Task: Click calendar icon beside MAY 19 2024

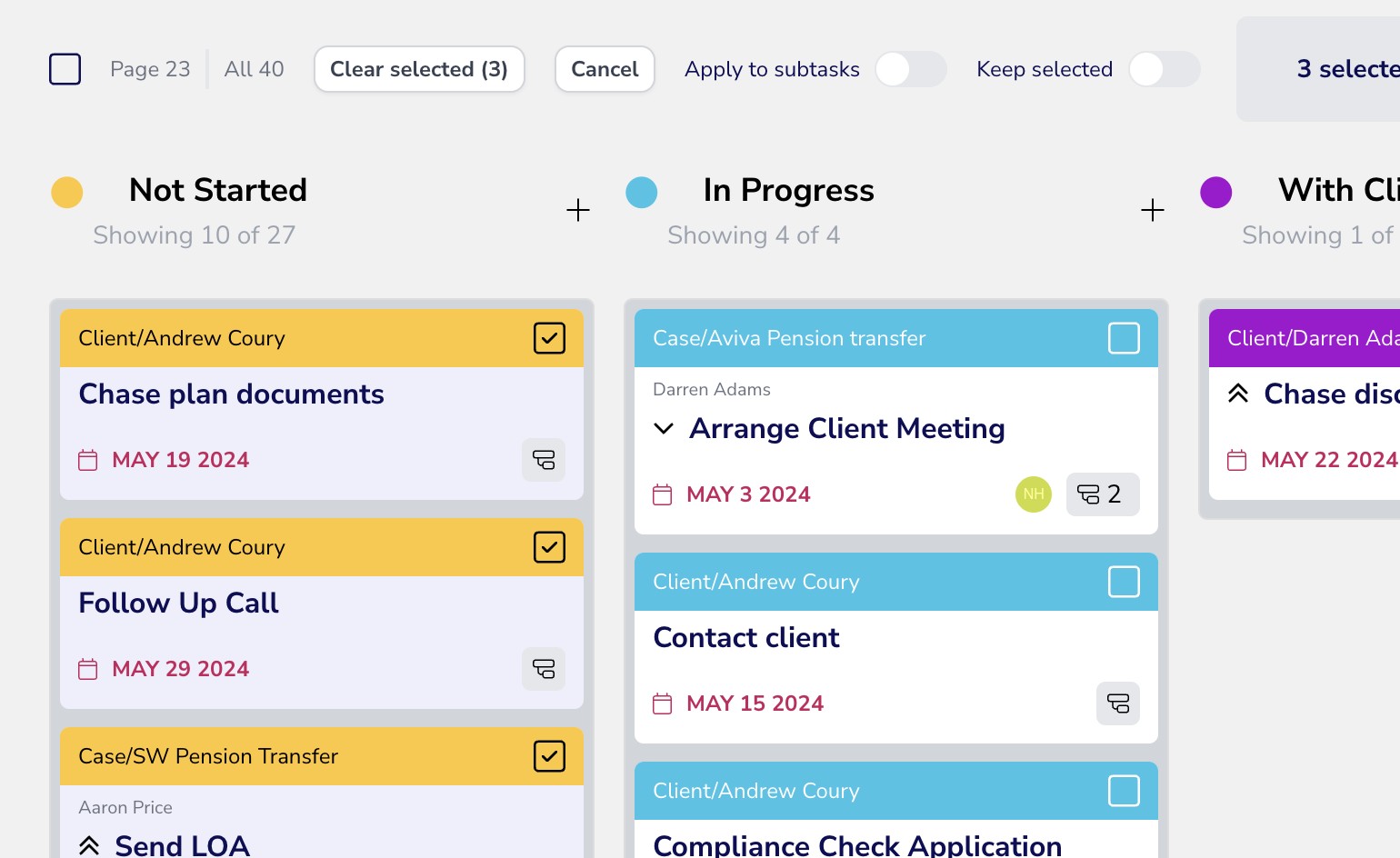Action: [x=88, y=460]
